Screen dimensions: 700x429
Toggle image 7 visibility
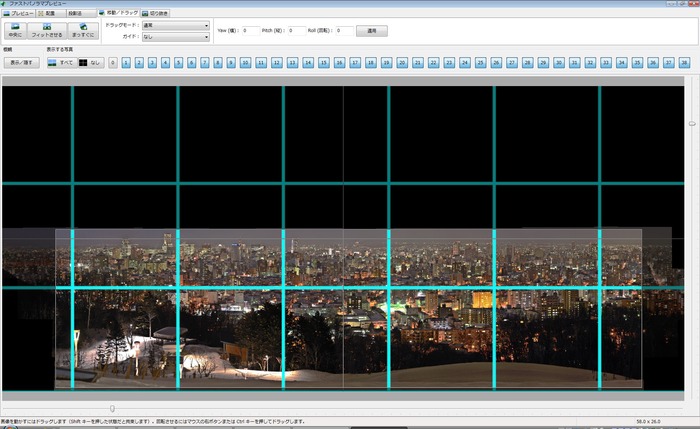[205, 62]
